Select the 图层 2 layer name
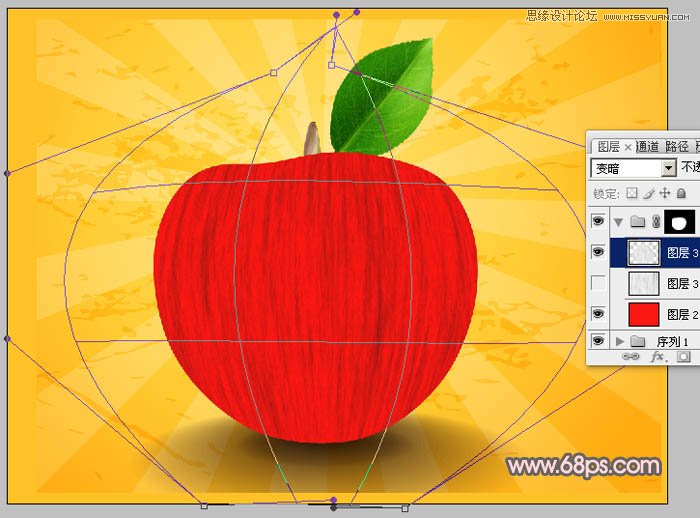The width and height of the screenshot is (700, 518). [682, 314]
